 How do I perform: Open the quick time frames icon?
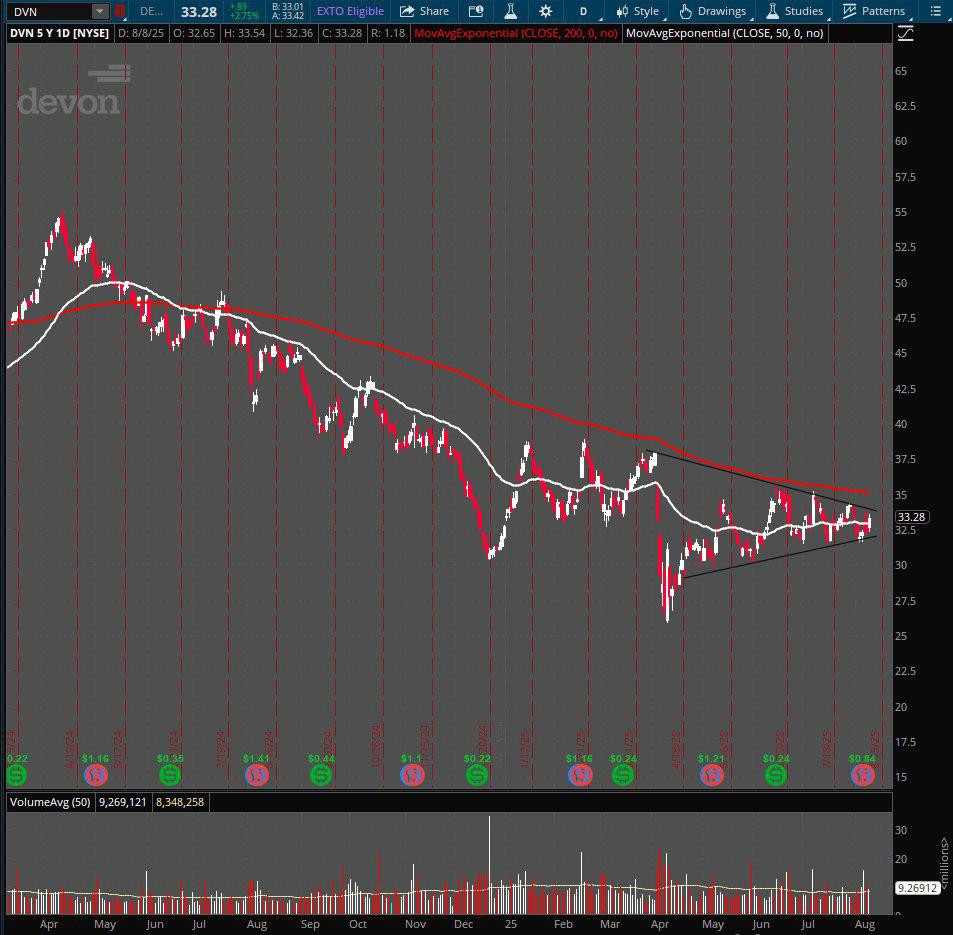coord(476,11)
